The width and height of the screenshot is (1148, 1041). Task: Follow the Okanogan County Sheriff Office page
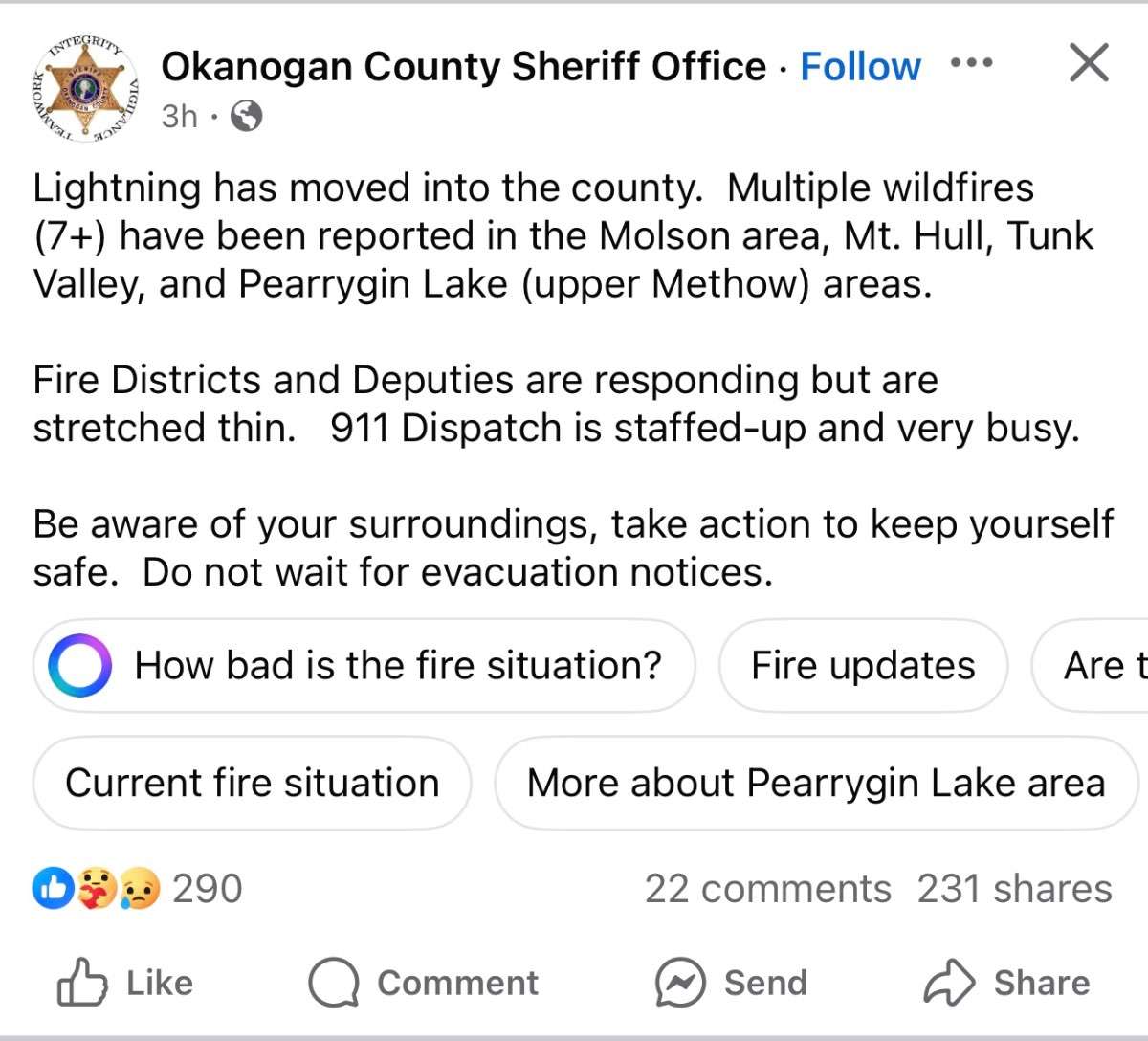click(x=860, y=67)
